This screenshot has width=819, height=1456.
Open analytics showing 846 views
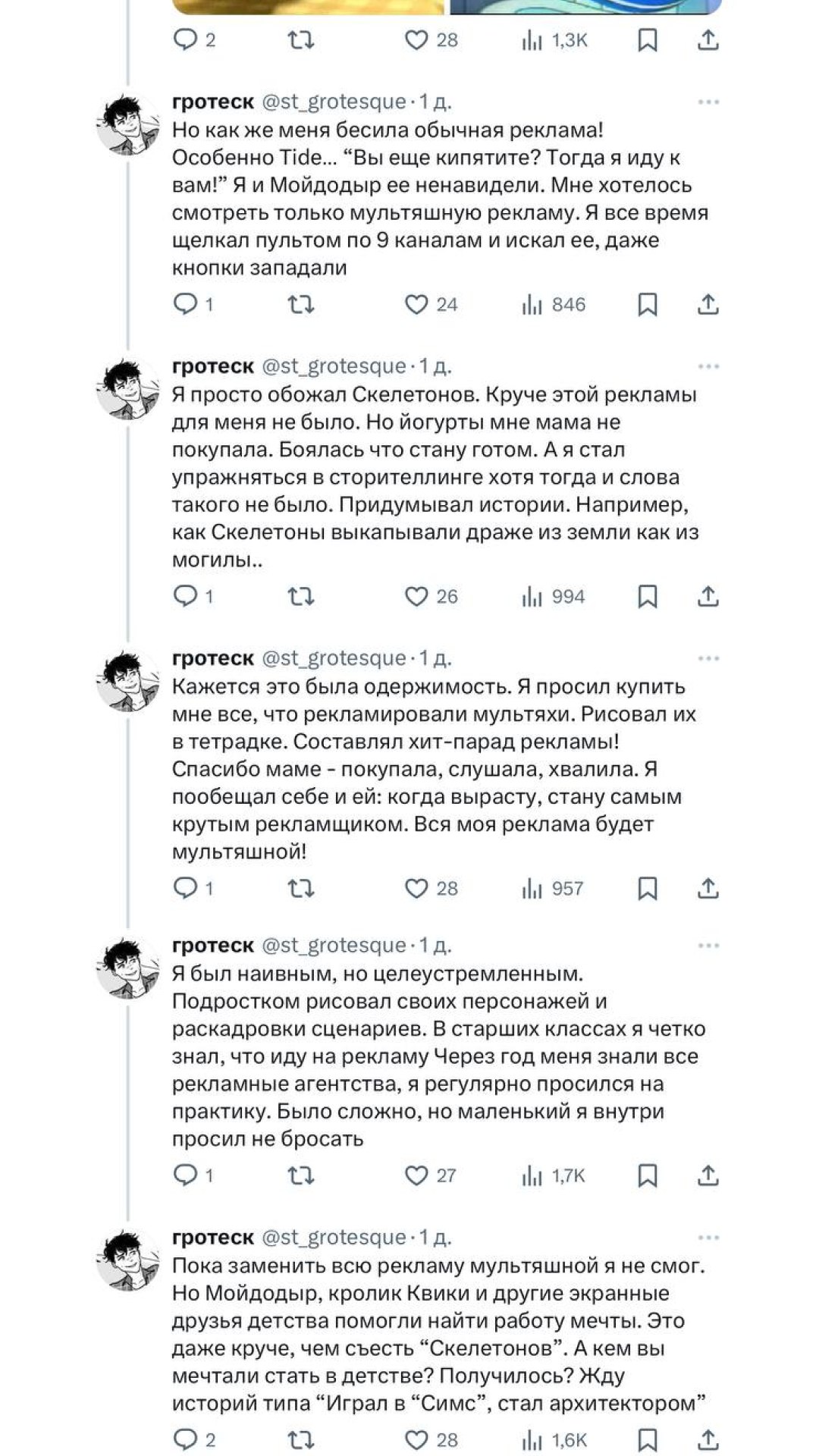(546, 306)
